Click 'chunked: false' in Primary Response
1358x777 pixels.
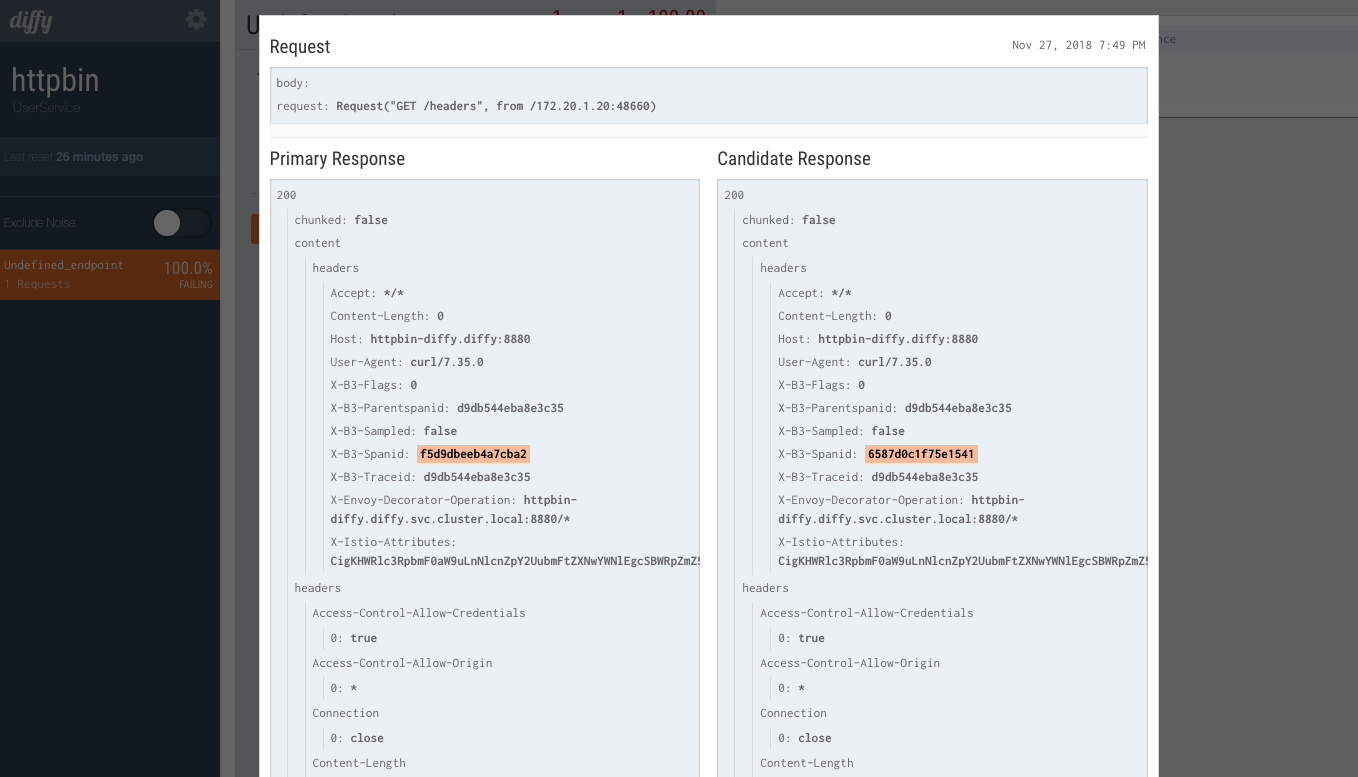pyautogui.click(x=341, y=220)
